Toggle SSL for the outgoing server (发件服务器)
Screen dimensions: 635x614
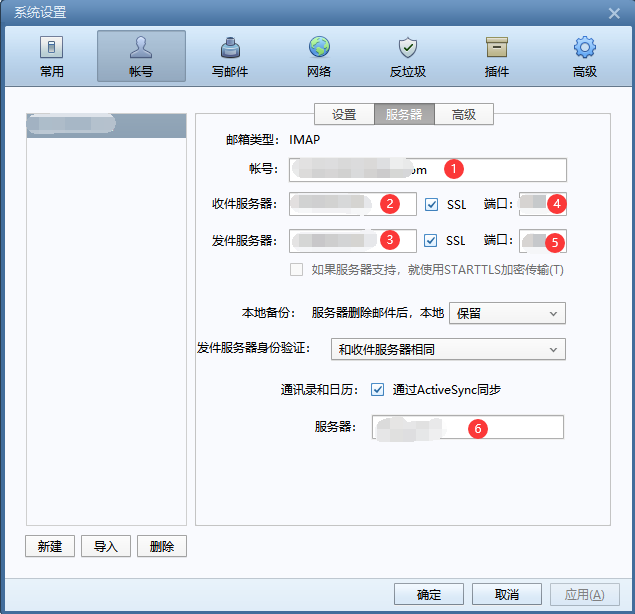432,240
